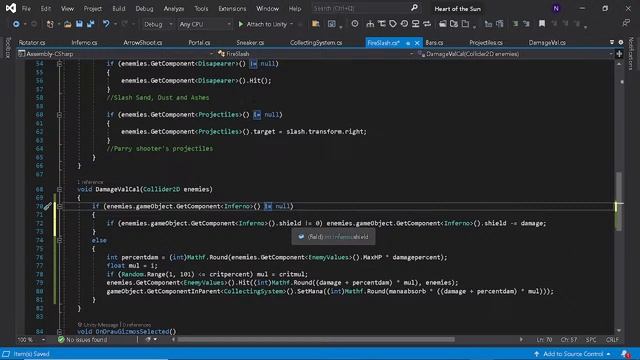Click the round clock-like toolbar icon
640x360 pixels.
355,24
